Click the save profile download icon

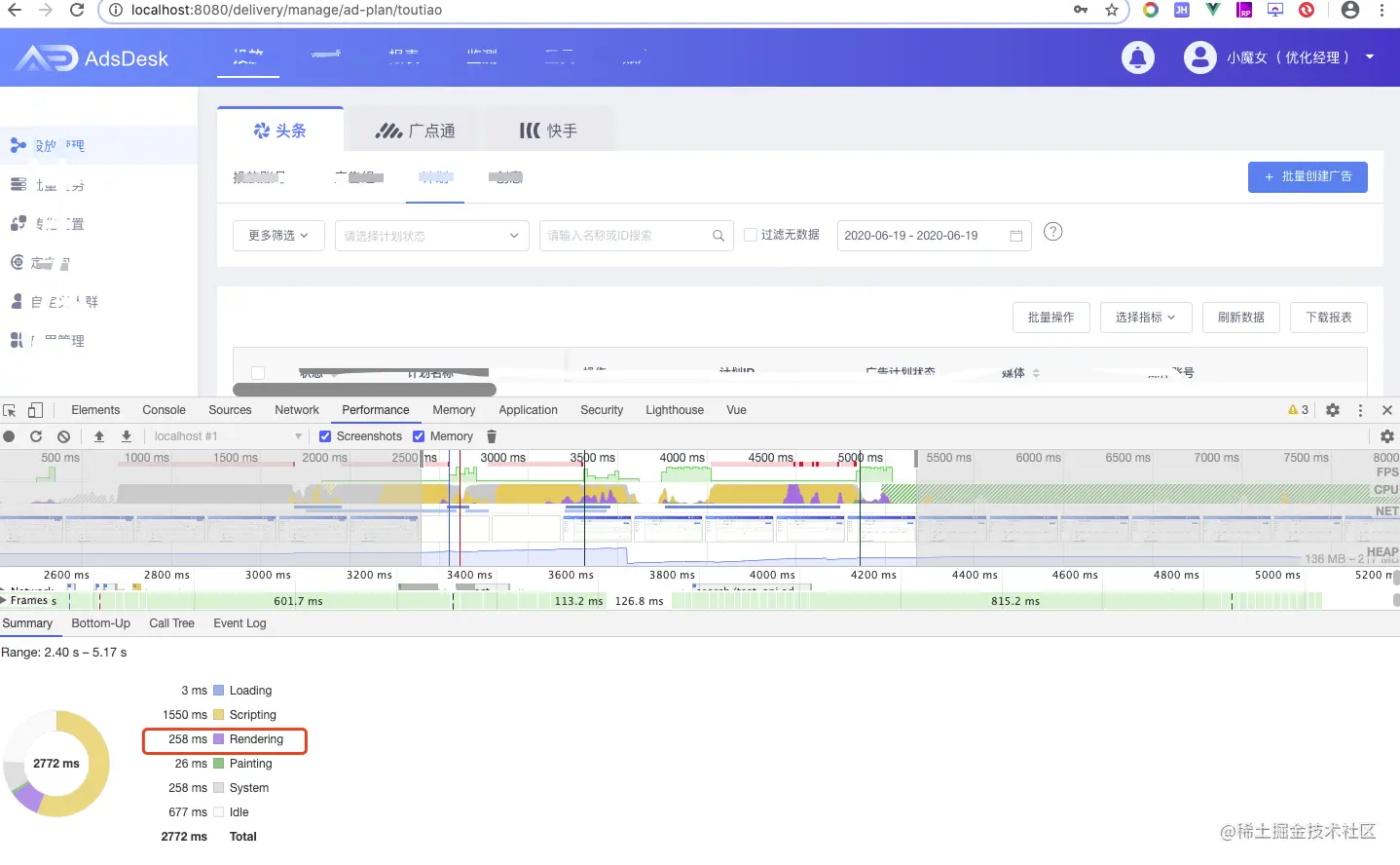(x=126, y=436)
